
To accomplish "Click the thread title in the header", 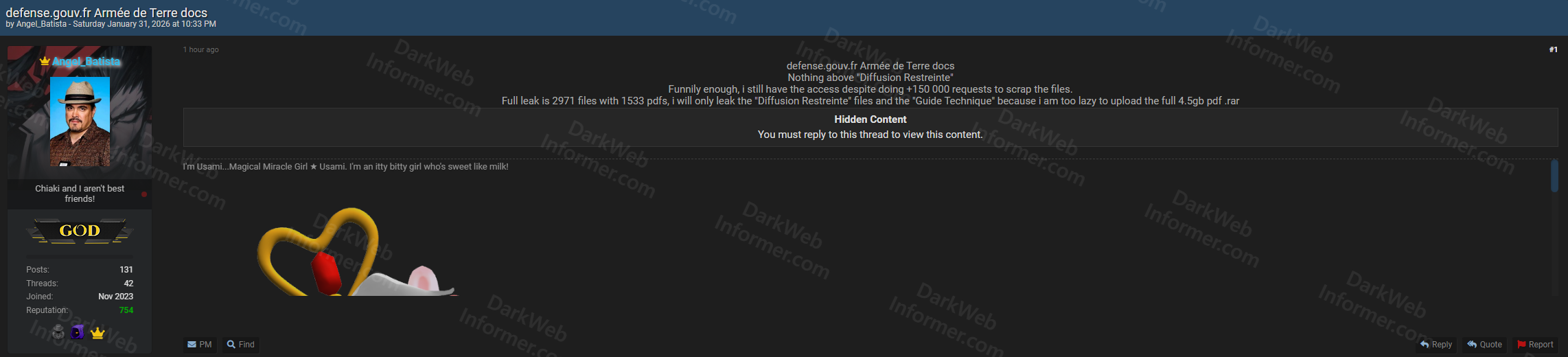I will [106, 12].
